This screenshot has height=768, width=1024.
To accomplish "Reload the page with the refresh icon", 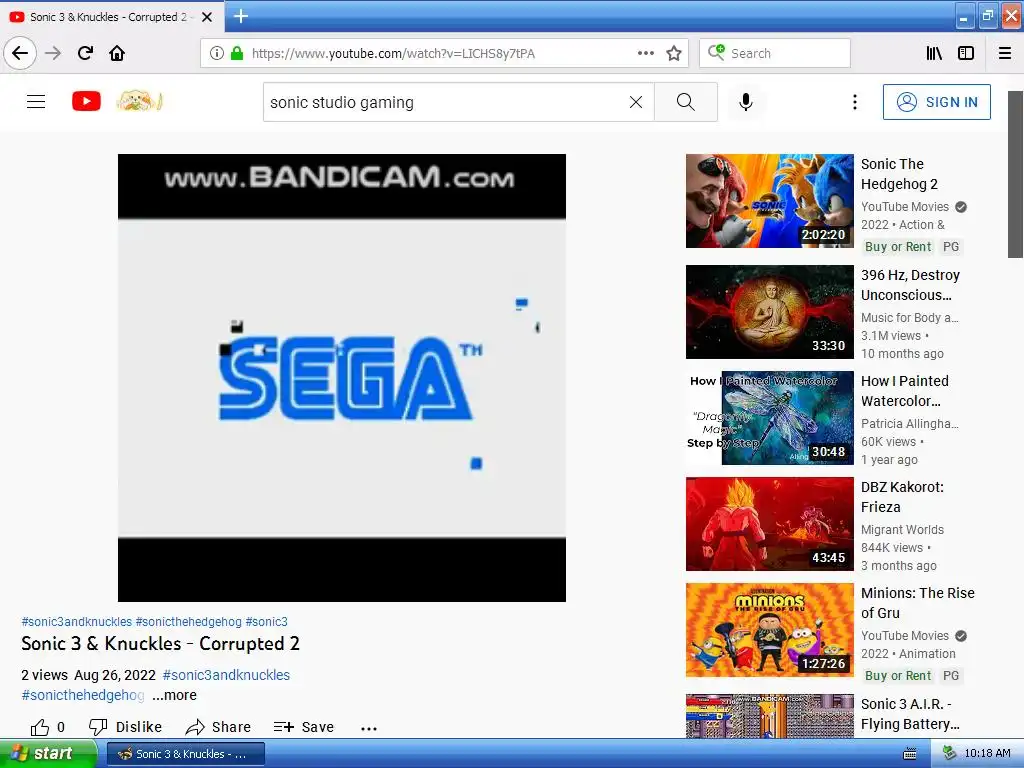I will pyautogui.click(x=85, y=53).
